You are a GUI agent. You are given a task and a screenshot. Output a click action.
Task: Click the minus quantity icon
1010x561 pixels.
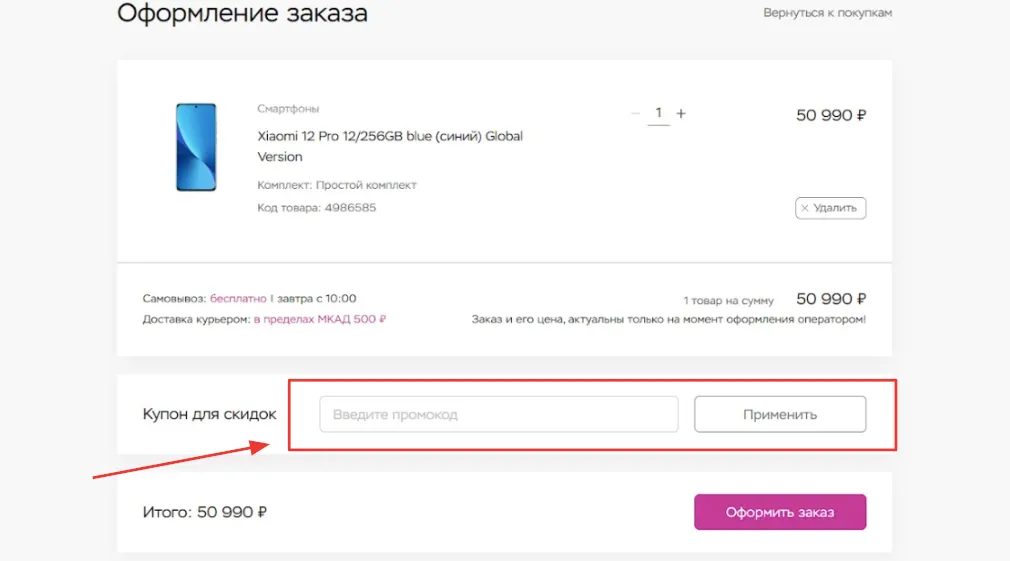[635, 113]
